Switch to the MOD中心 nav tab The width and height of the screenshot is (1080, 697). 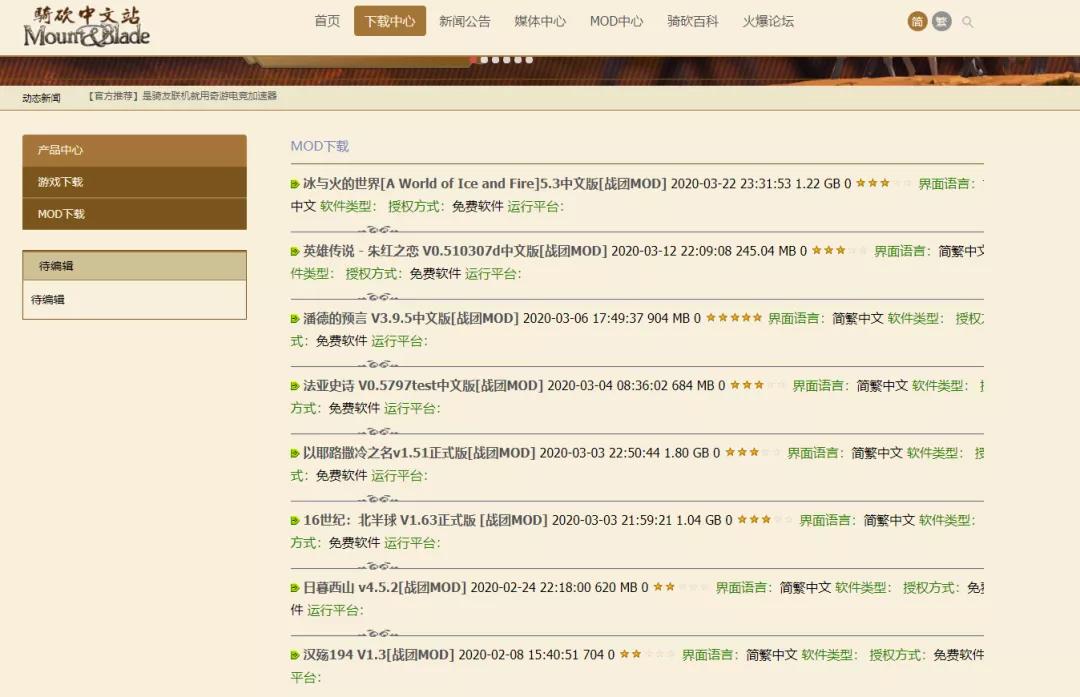[615, 20]
